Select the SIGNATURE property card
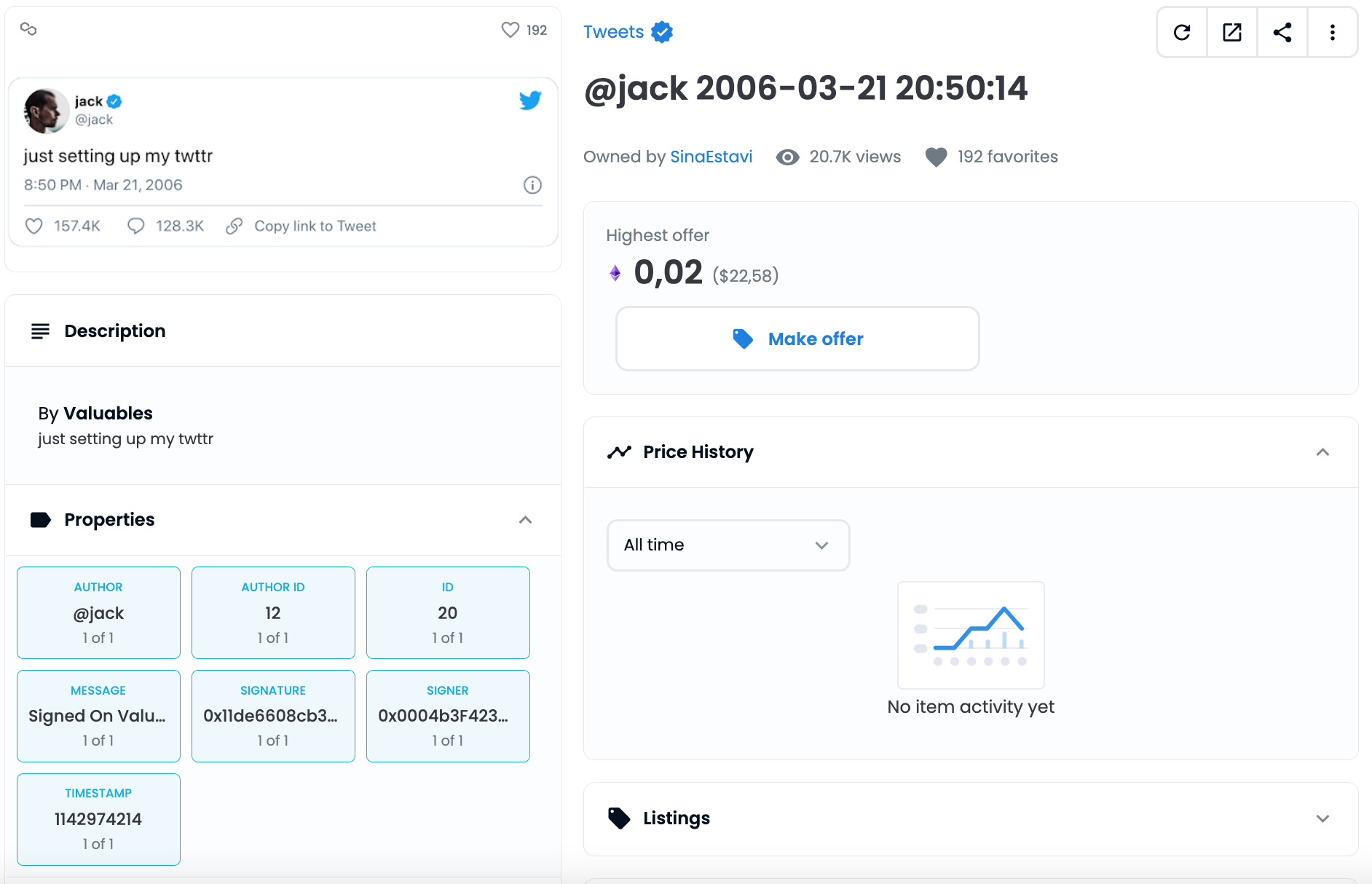 point(273,716)
